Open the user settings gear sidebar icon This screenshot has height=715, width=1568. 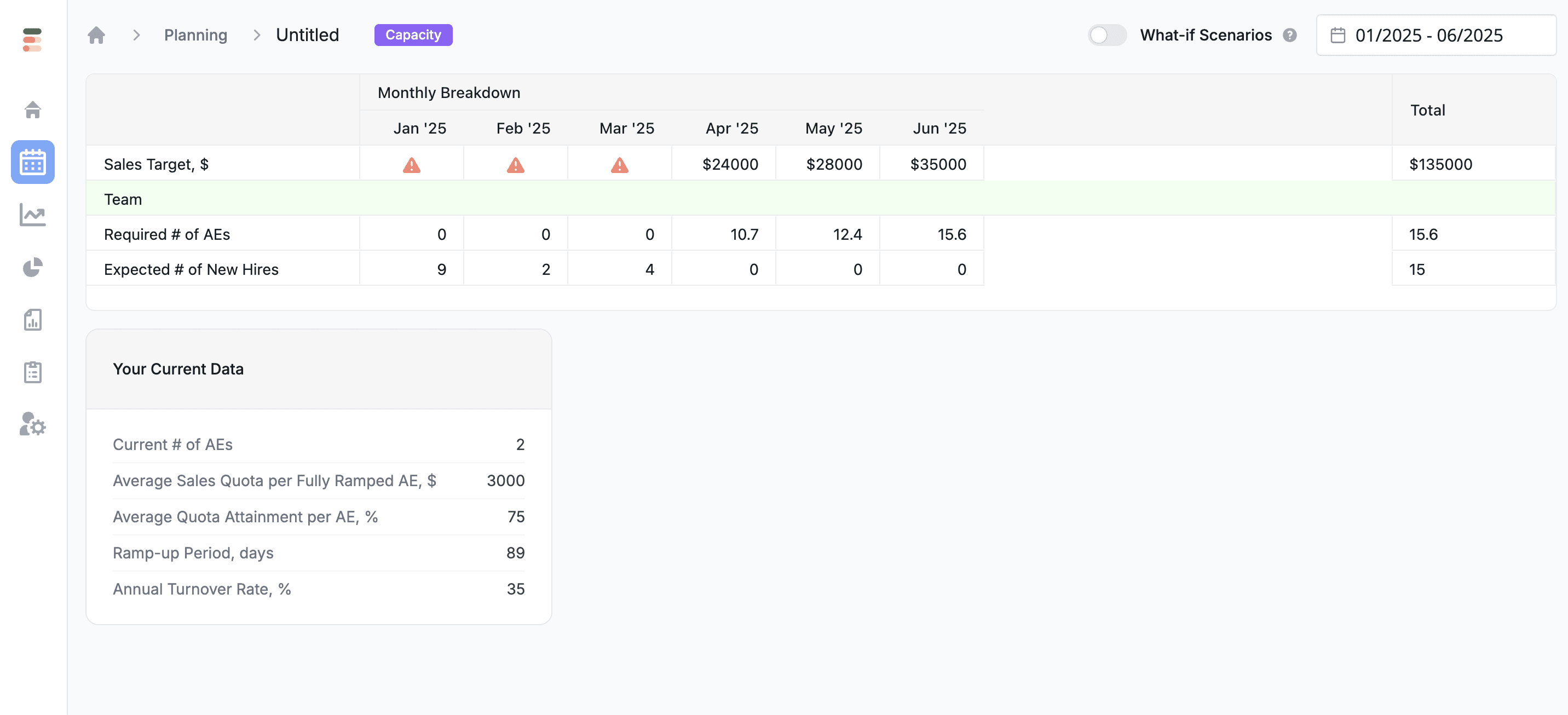point(32,424)
